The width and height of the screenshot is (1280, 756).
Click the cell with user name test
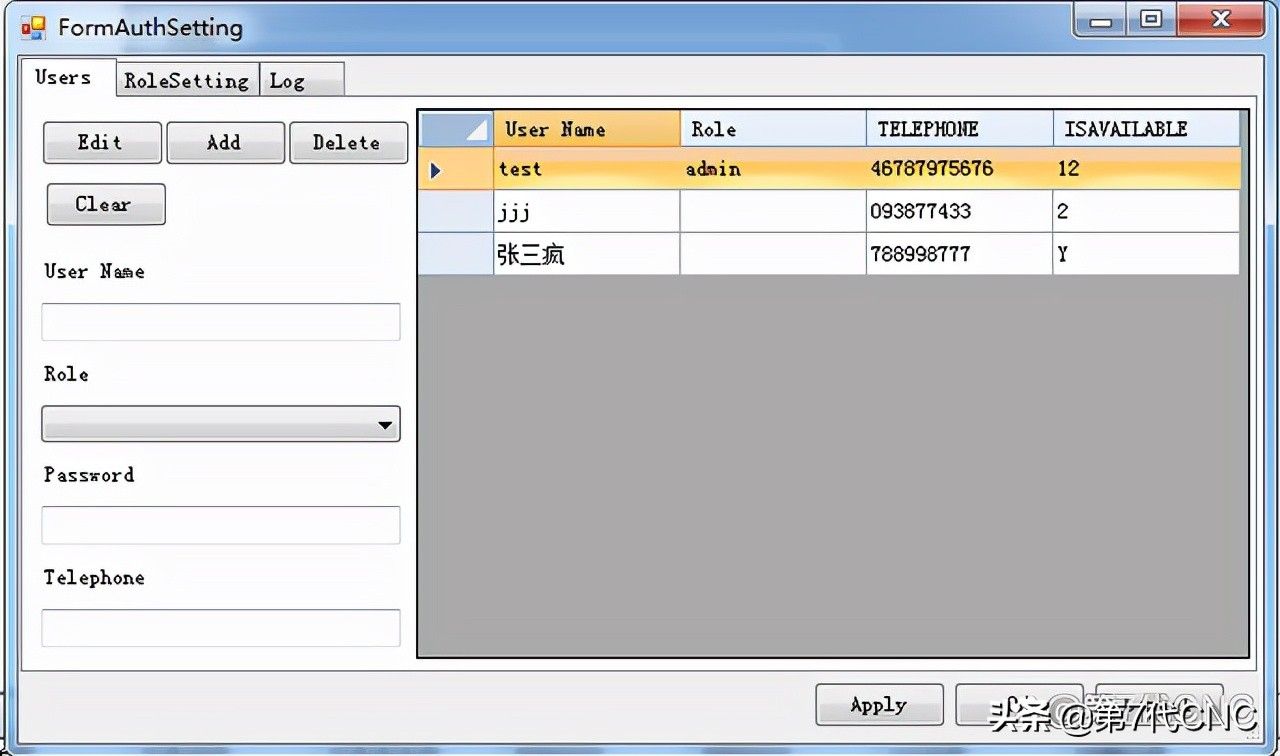(x=587, y=169)
